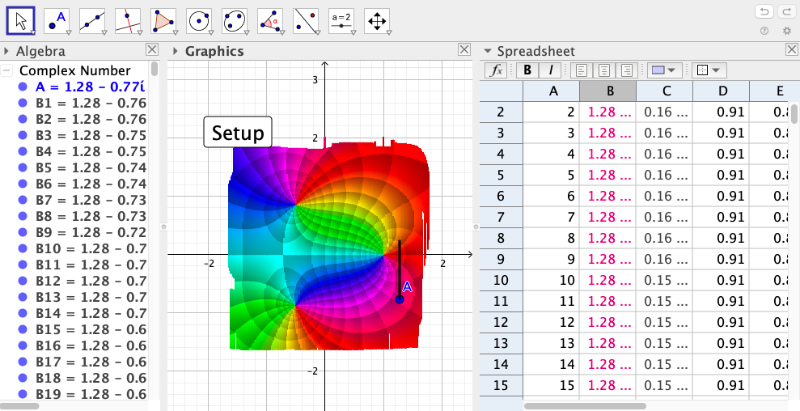The width and height of the screenshot is (800, 411).
Task: Select the Ellipse conic tool
Action: tap(235, 21)
